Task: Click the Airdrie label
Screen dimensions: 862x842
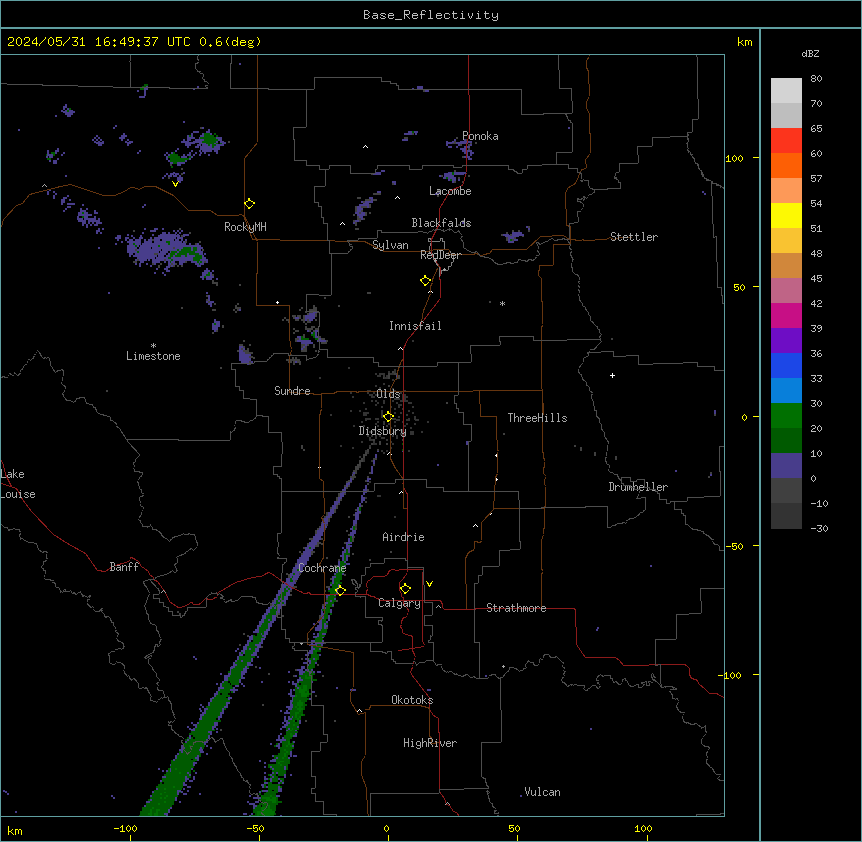Action: point(403,537)
